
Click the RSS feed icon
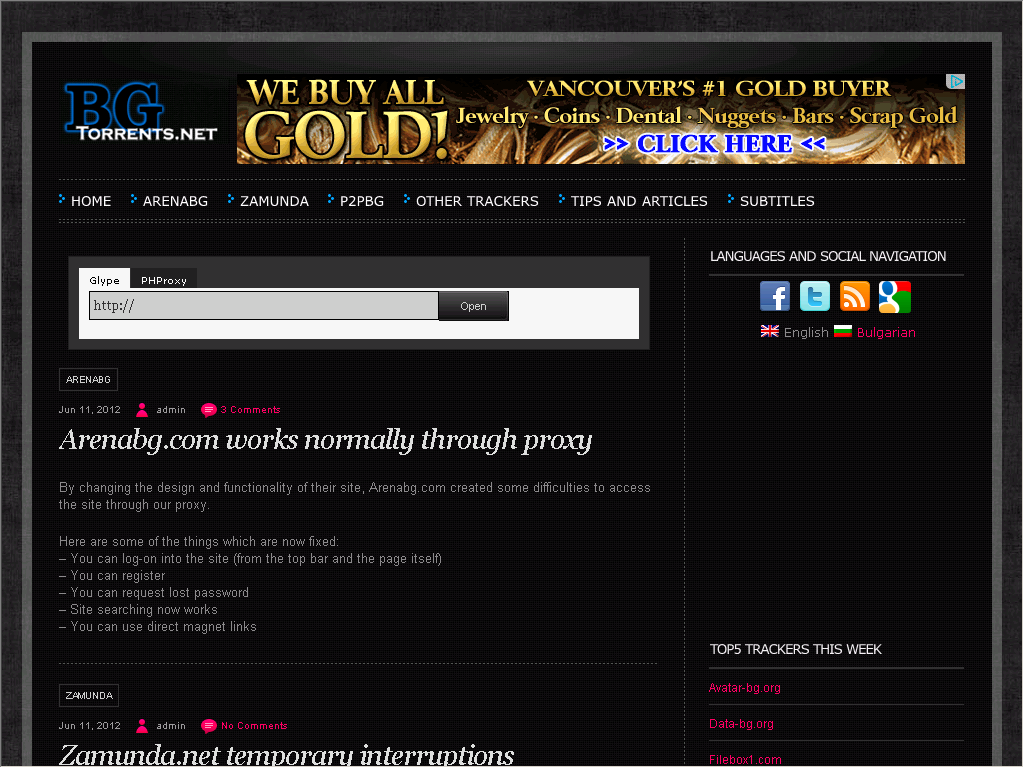[855, 297]
